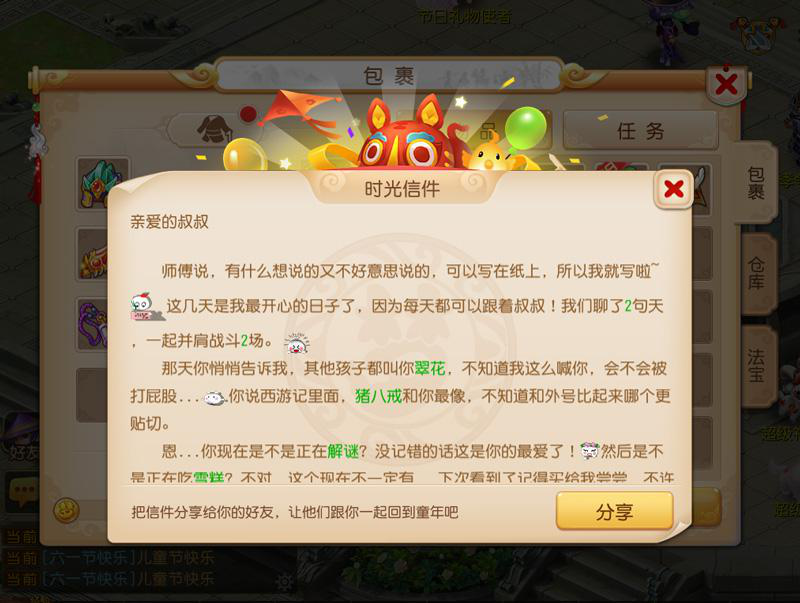Click the green 解谜 text

click(x=343, y=451)
